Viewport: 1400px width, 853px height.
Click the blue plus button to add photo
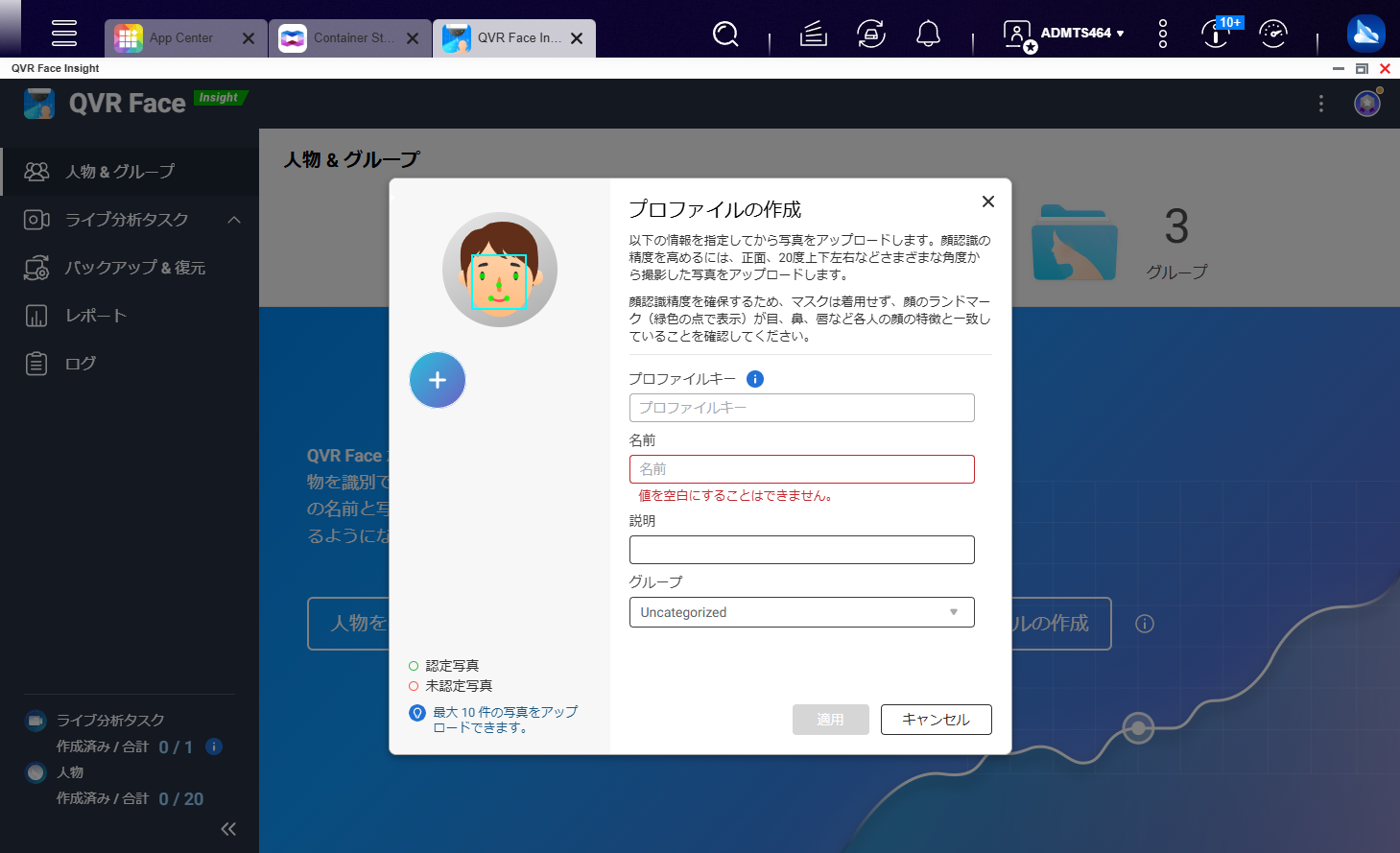438,380
